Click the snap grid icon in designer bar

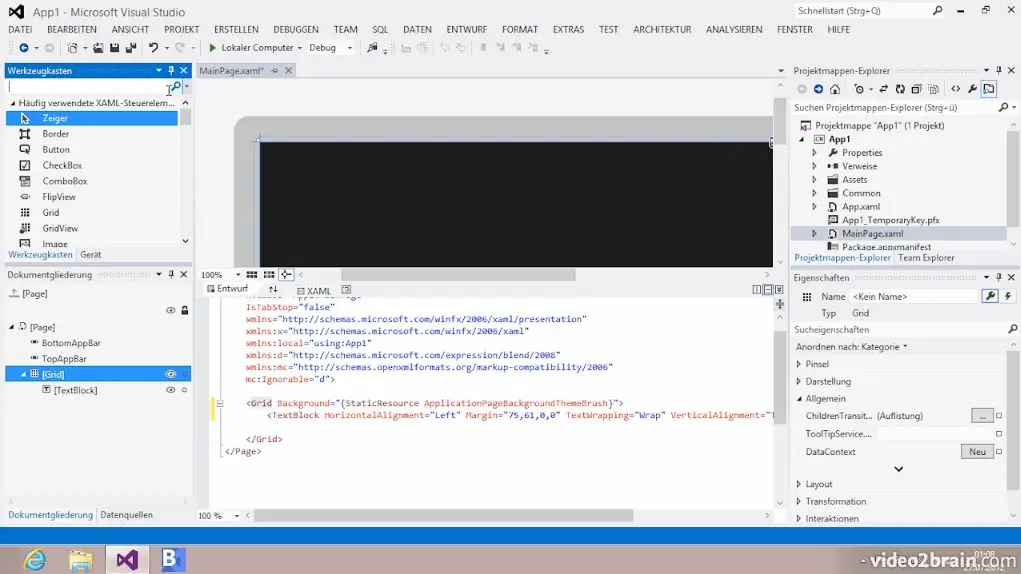[251, 275]
